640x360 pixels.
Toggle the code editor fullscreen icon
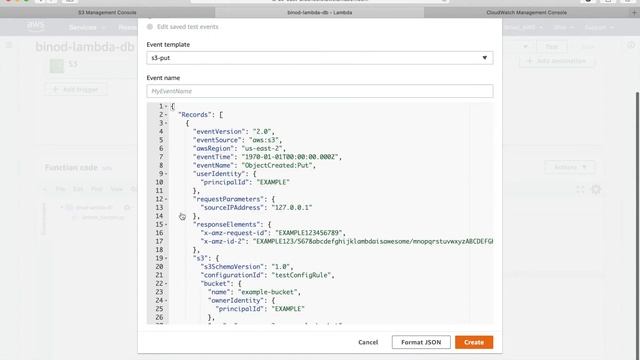pyautogui.click(x=580, y=189)
